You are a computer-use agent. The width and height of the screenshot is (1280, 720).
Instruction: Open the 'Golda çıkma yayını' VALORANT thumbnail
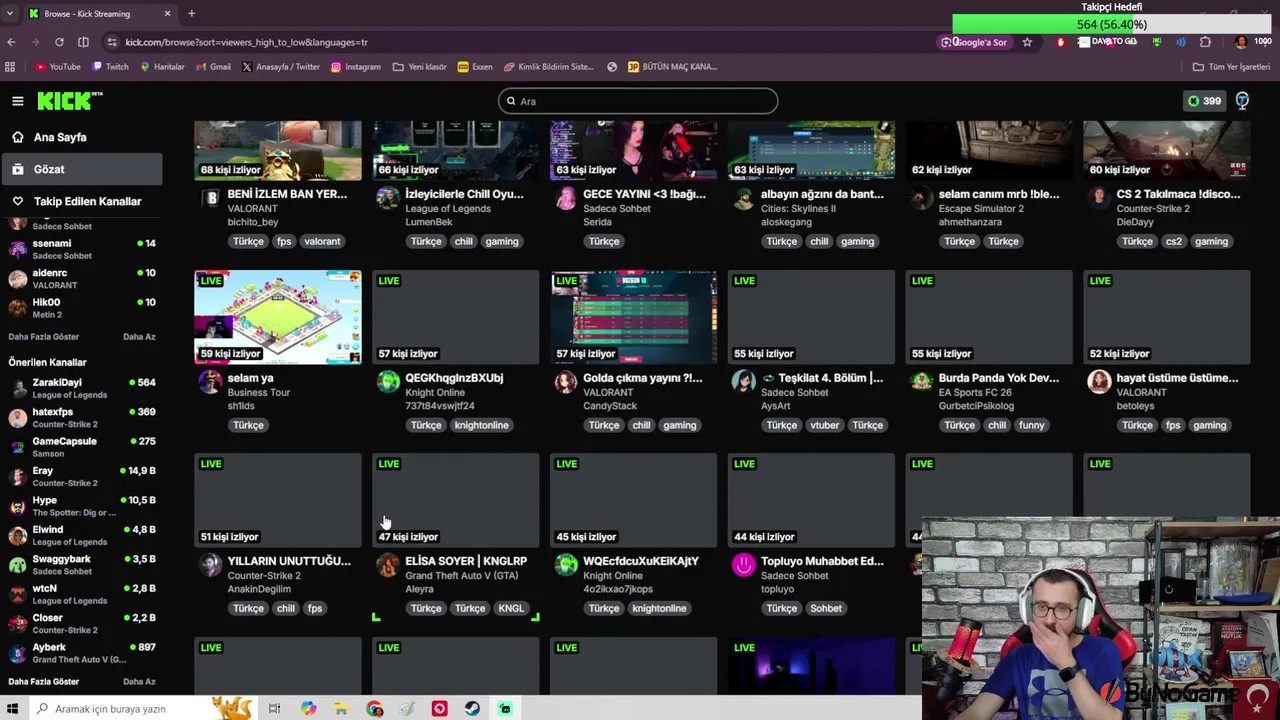(x=634, y=317)
